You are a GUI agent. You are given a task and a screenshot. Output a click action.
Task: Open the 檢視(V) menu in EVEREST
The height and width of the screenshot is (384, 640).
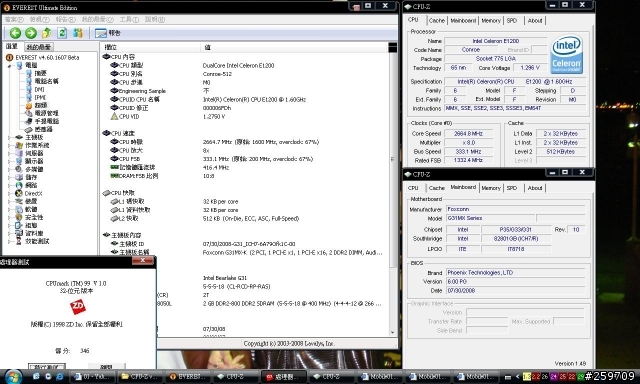pos(40,19)
